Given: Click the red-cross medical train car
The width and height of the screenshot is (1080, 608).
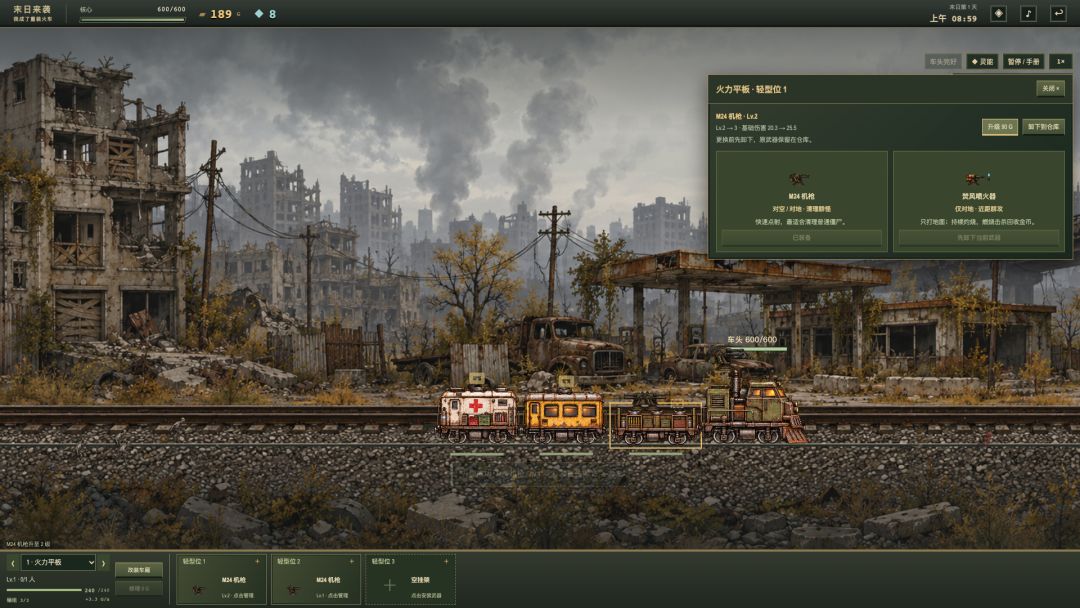Looking at the screenshot, I should 478,414.
